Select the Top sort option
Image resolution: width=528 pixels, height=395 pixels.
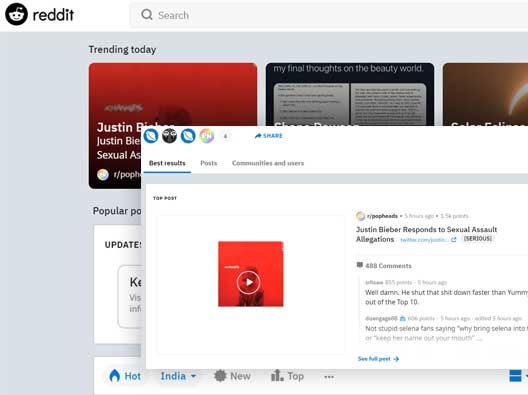(x=287, y=376)
